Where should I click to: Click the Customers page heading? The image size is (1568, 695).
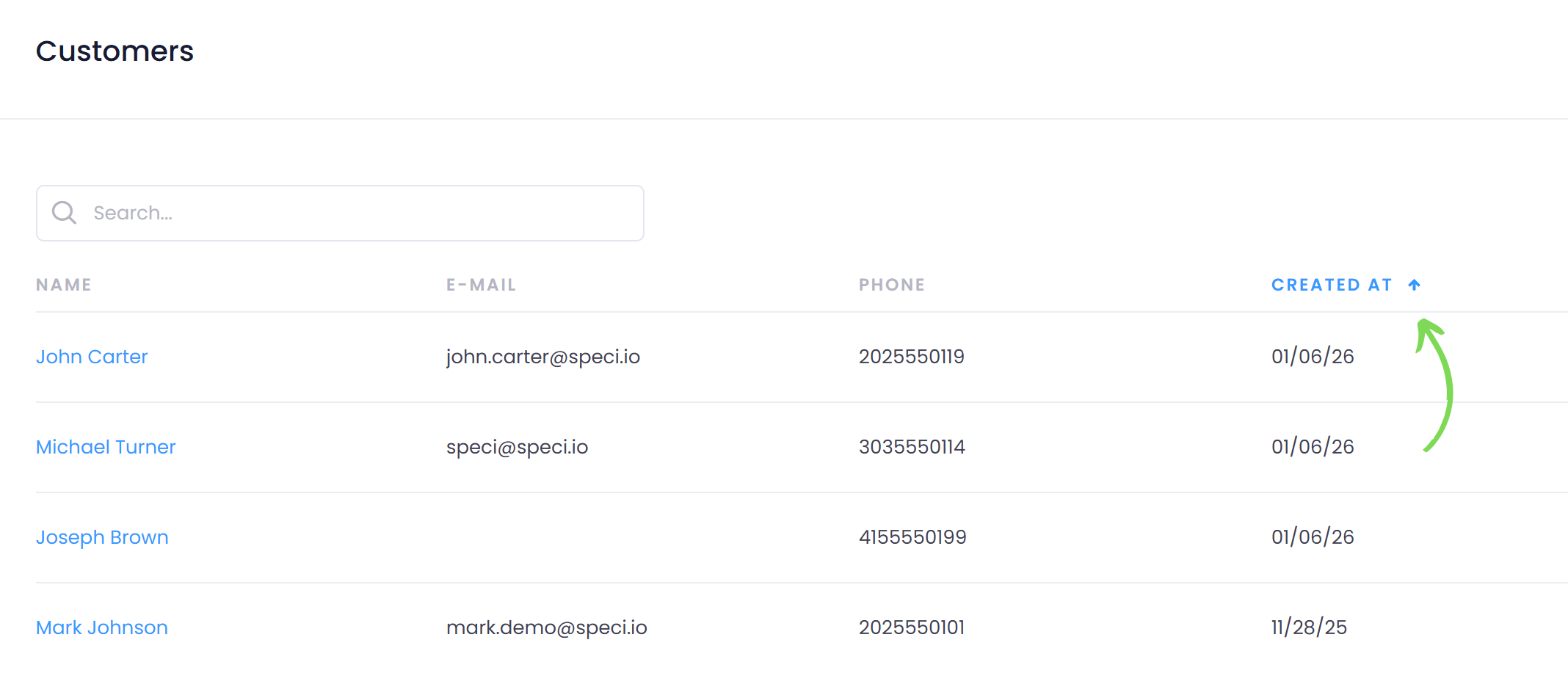click(115, 51)
